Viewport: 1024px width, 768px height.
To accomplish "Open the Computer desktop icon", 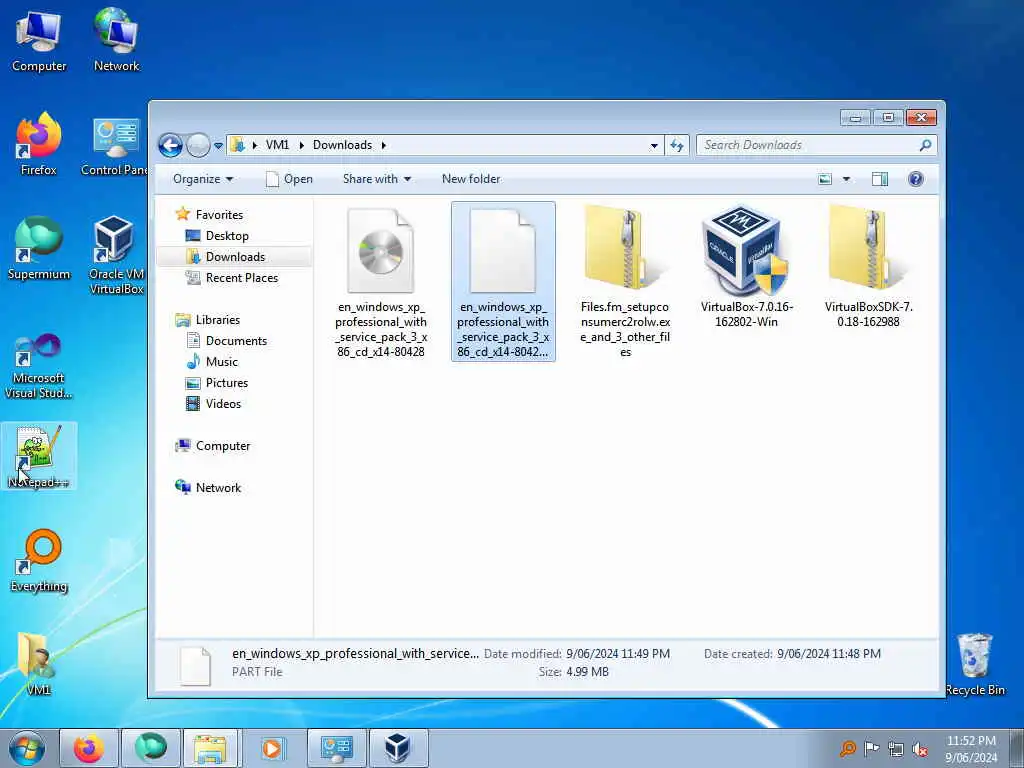I will pos(39,40).
